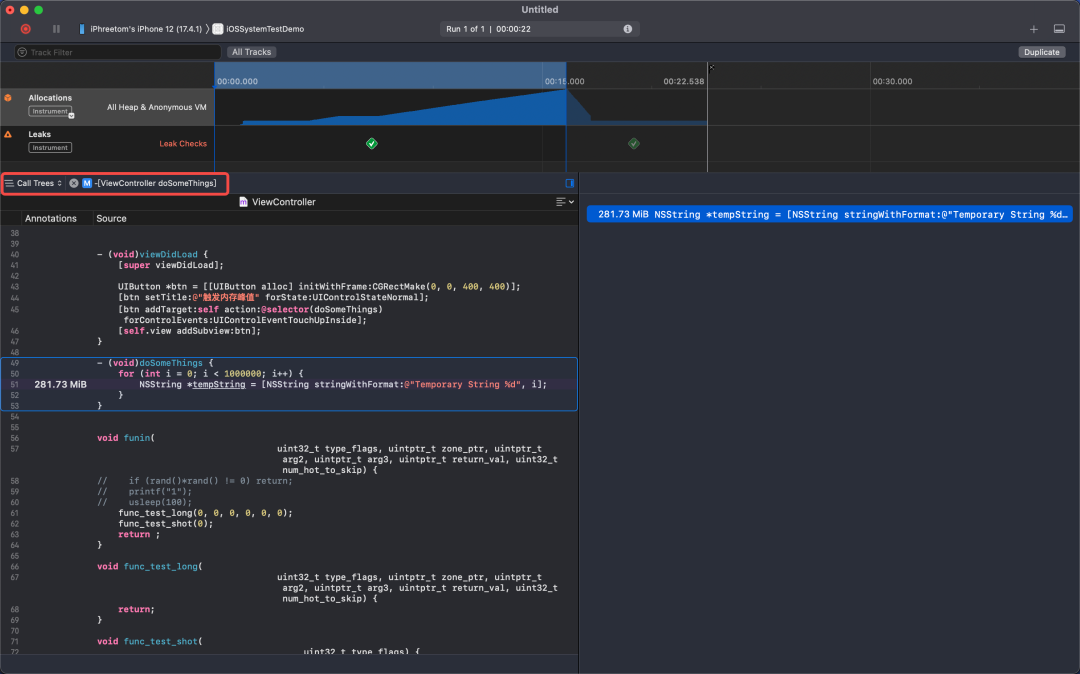Screen dimensions: 1080x674
Task: Open the Call Trees detail dropdown
Action: [34, 183]
